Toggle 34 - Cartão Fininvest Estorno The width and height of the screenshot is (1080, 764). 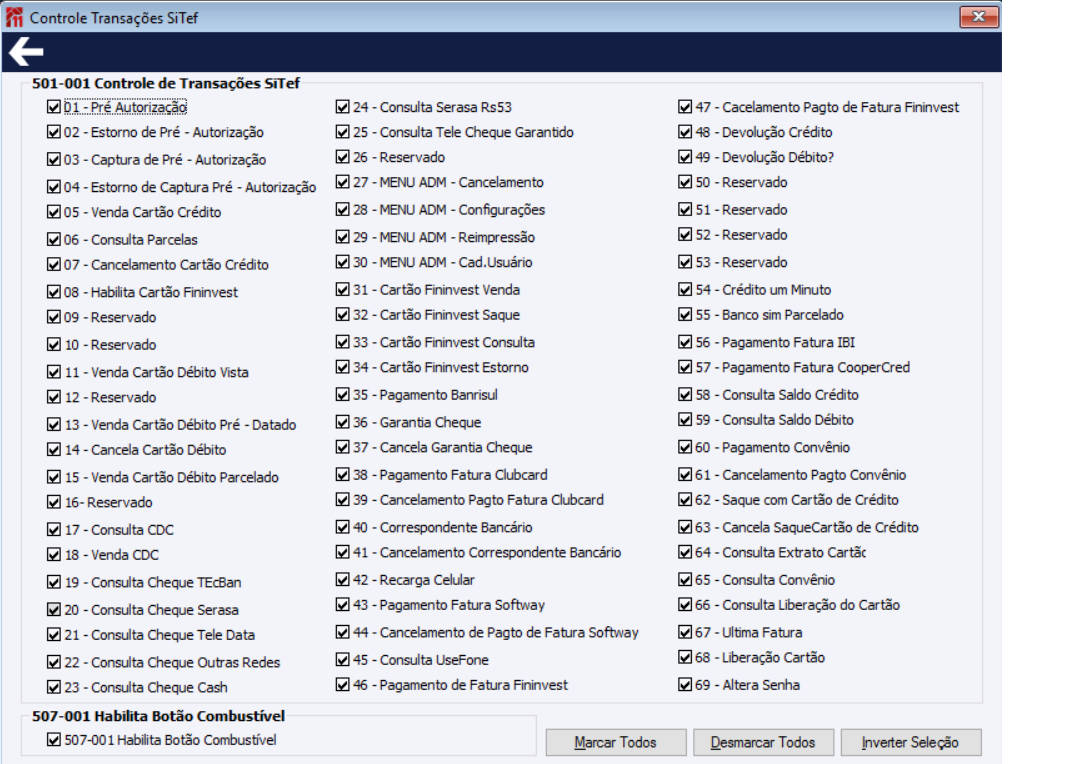pyautogui.click(x=342, y=367)
